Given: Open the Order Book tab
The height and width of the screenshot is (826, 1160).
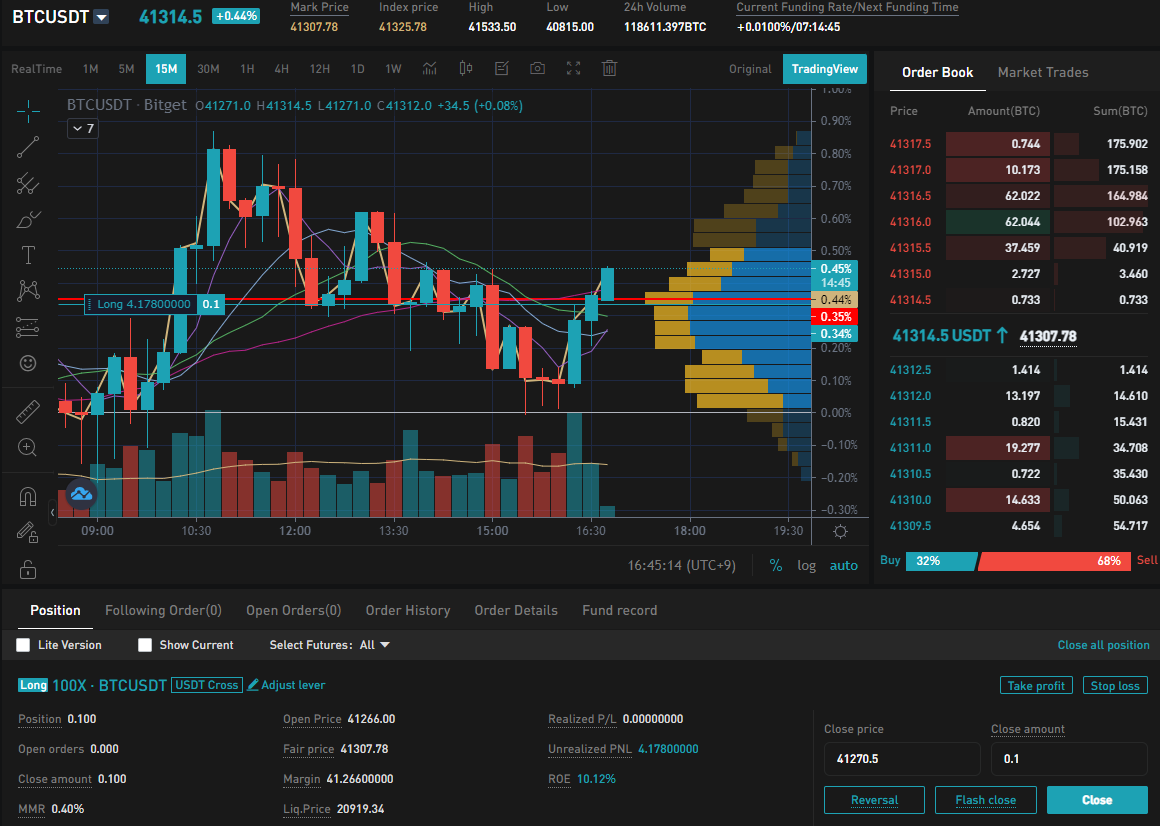Looking at the screenshot, I should pos(937,72).
